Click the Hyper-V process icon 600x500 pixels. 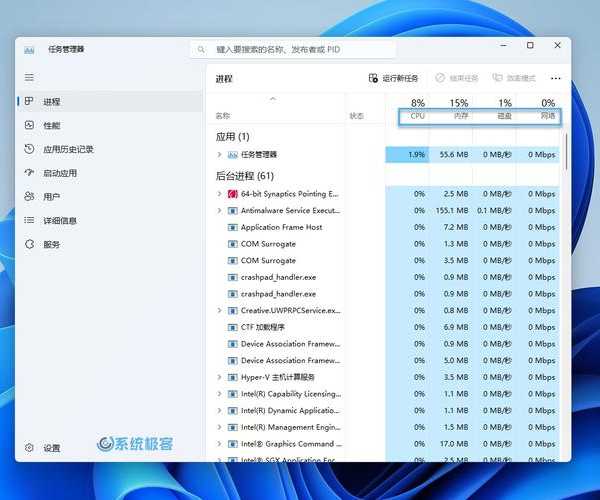pyautogui.click(x=232, y=377)
